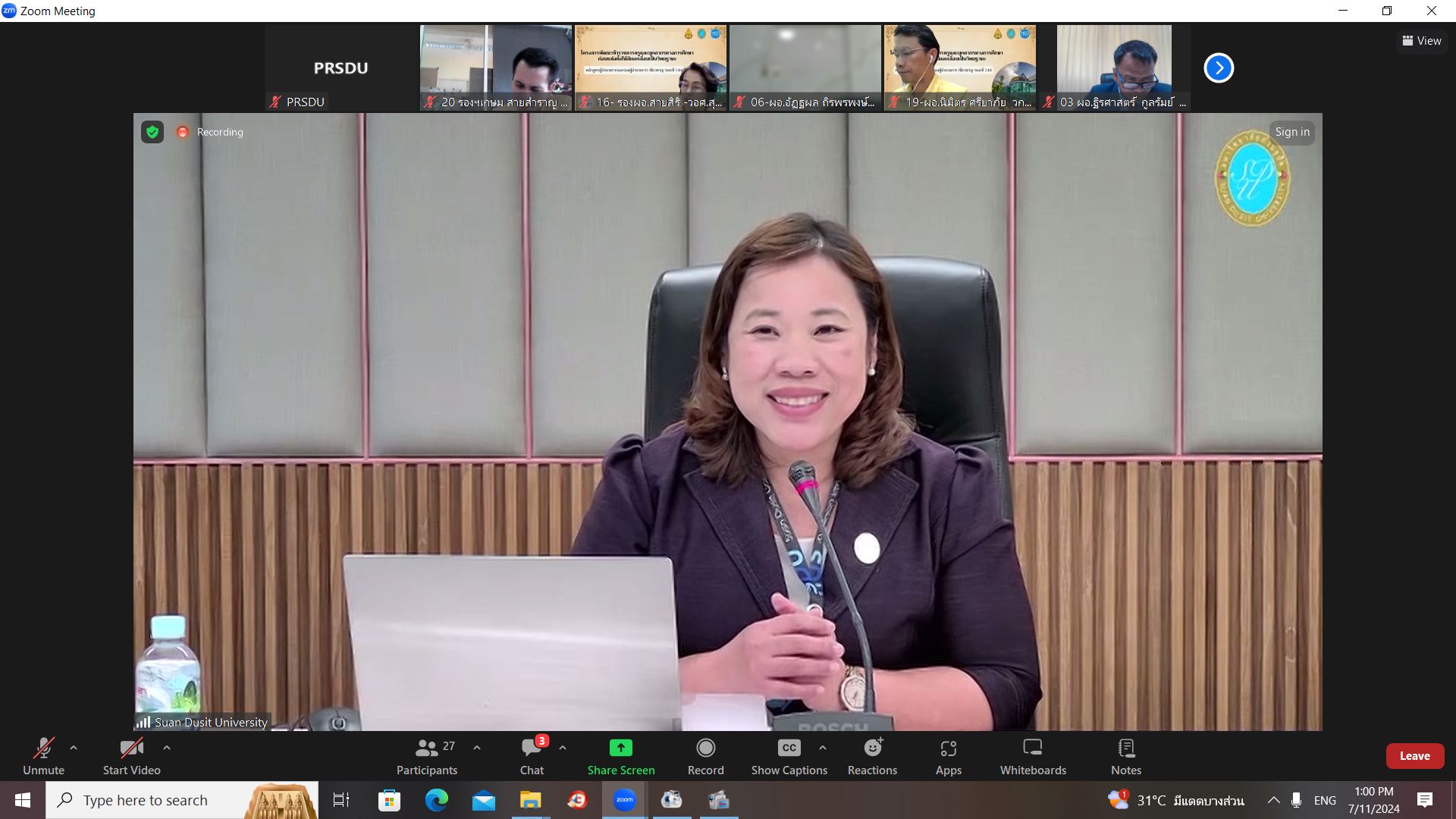Expand the caret next to Show Captions
Image resolution: width=1456 pixels, height=819 pixels.
tap(823, 748)
